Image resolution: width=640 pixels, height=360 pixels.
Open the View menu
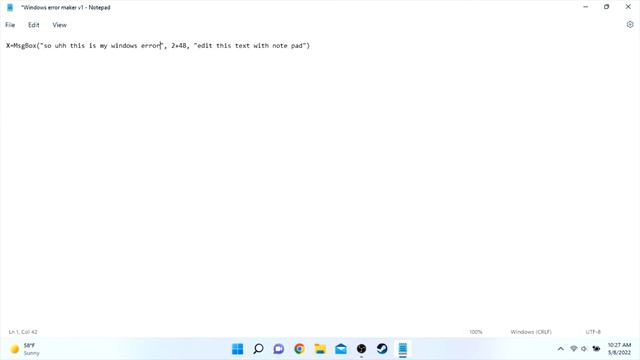tap(59, 25)
